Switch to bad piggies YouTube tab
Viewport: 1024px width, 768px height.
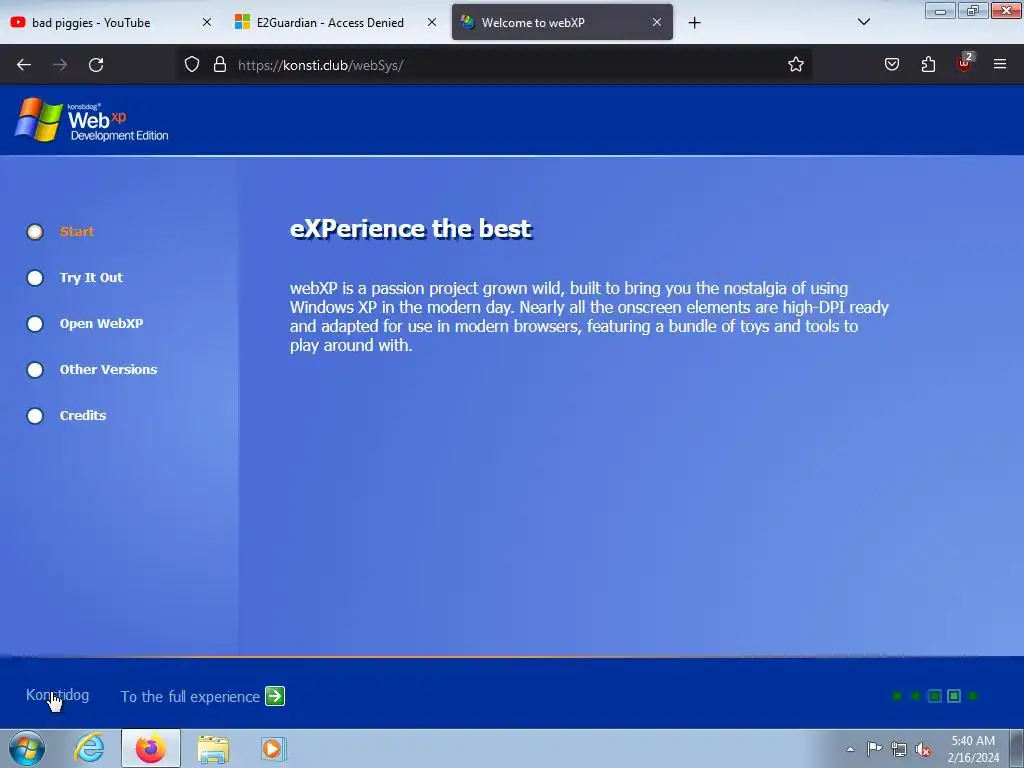click(111, 22)
